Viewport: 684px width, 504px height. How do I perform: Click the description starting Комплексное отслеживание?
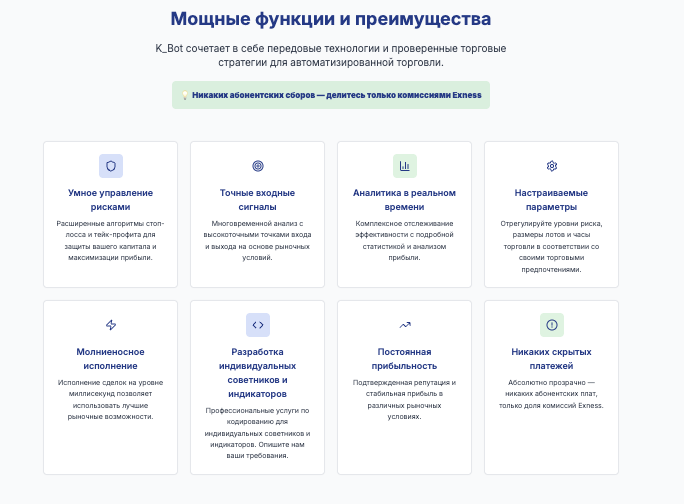tap(404, 240)
